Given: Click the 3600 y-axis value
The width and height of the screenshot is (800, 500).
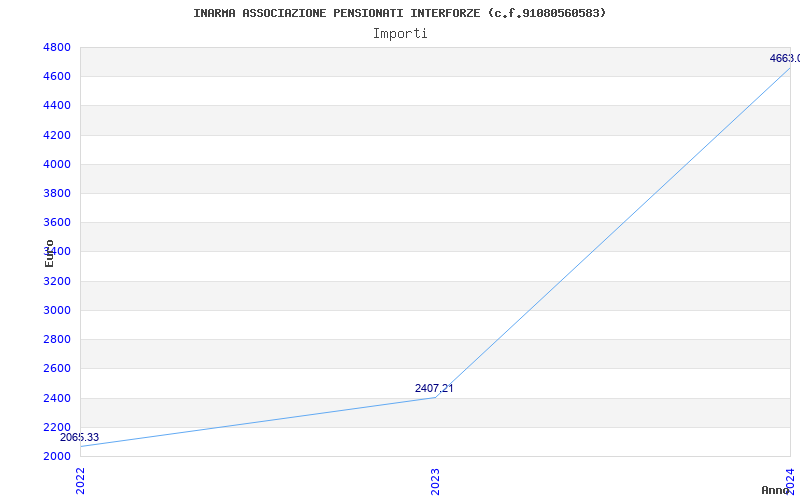Looking at the screenshot, I should click(x=57, y=222).
